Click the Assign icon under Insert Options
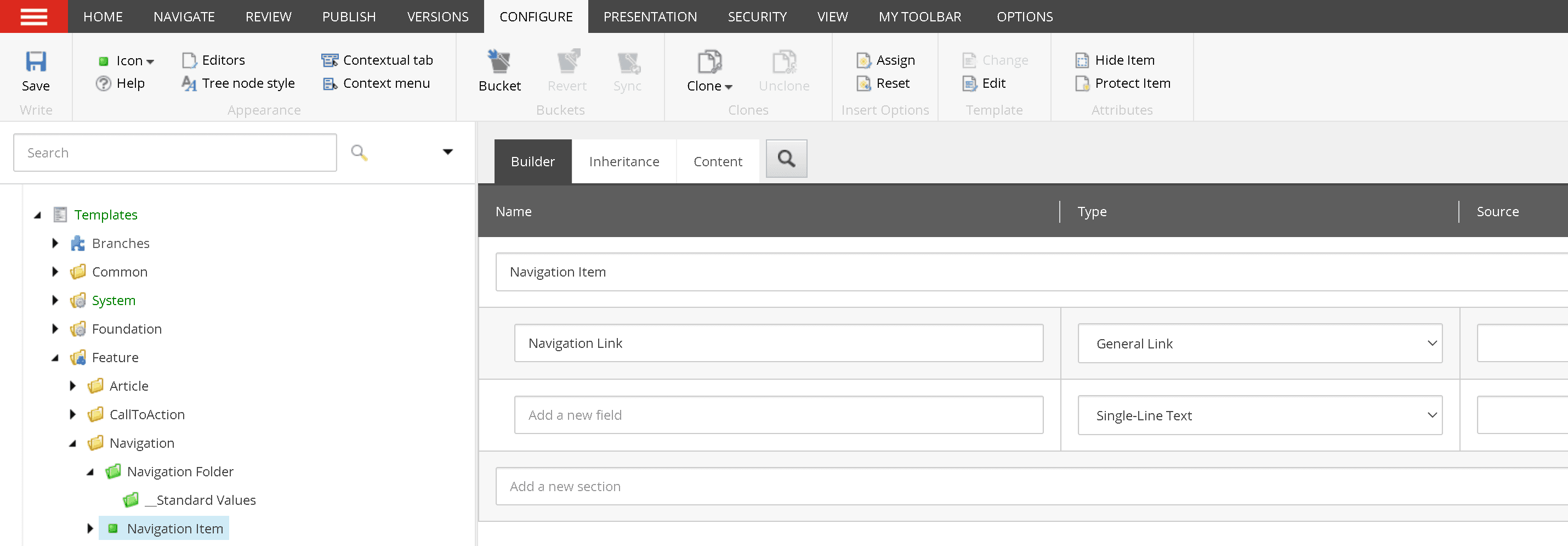Image resolution: width=1568 pixels, height=546 pixels. tap(863, 60)
